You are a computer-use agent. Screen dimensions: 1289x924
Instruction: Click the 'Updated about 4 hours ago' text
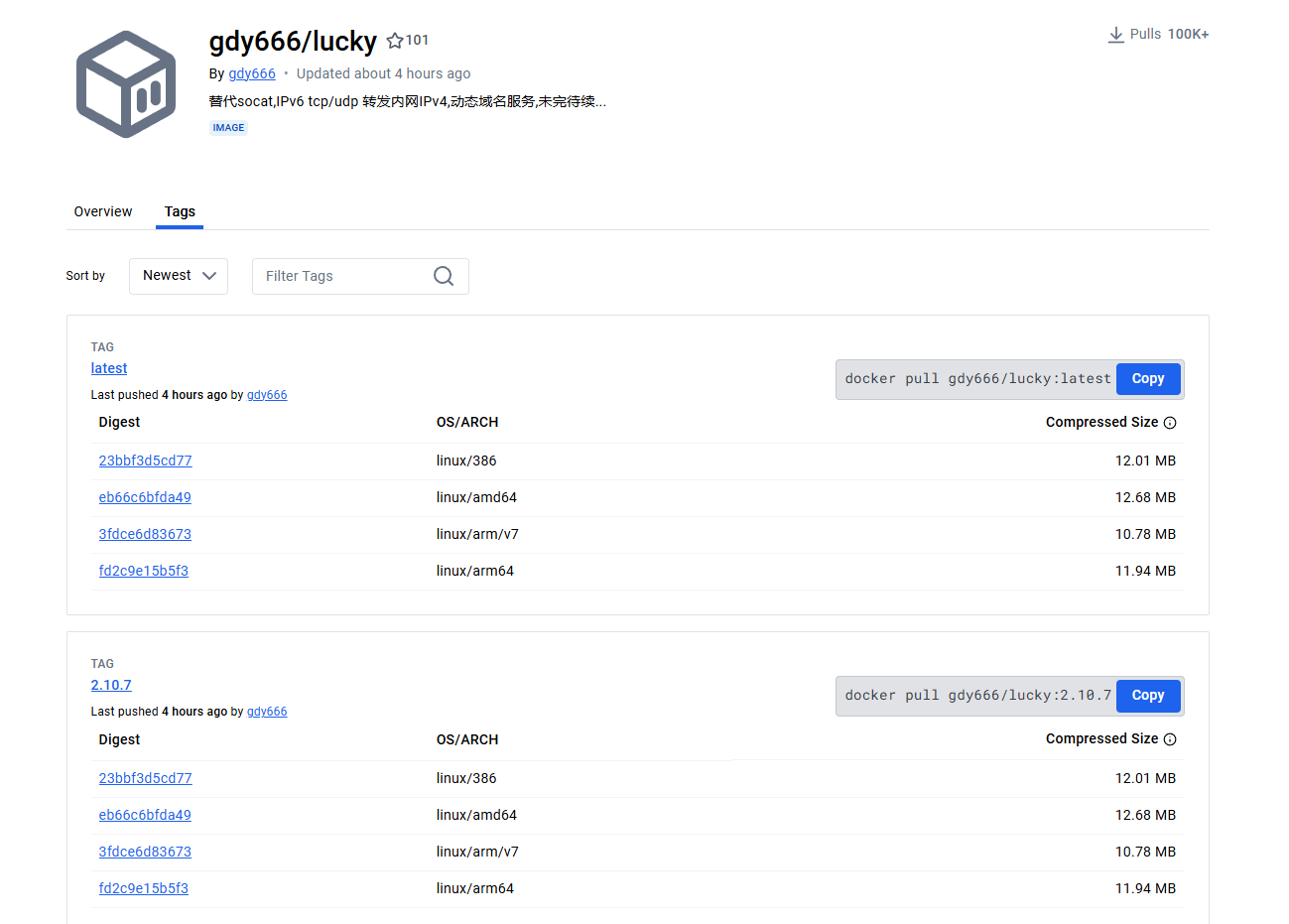(383, 73)
